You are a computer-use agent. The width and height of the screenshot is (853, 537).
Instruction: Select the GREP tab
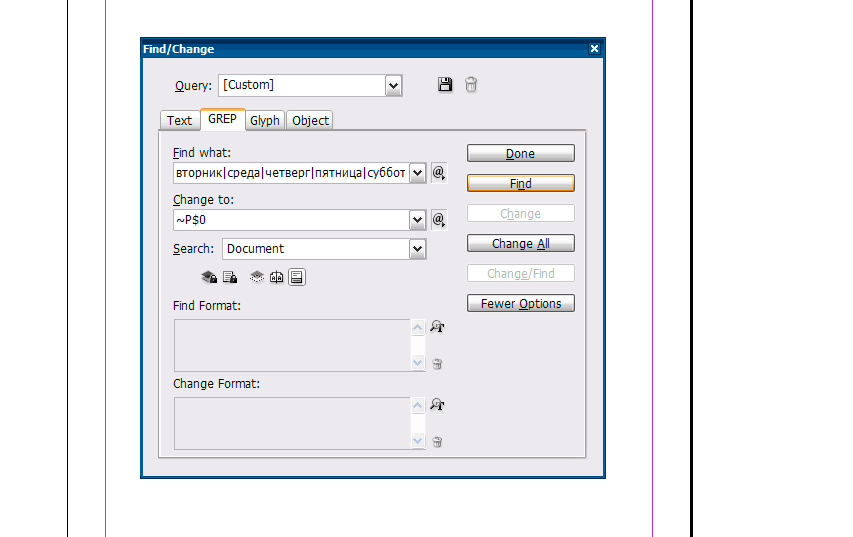point(222,119)
